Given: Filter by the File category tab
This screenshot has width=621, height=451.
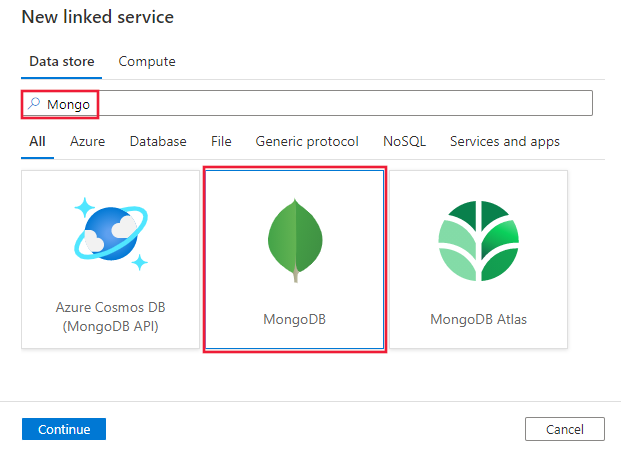Looking at the screenshot, I should click(x=221, y=141).
